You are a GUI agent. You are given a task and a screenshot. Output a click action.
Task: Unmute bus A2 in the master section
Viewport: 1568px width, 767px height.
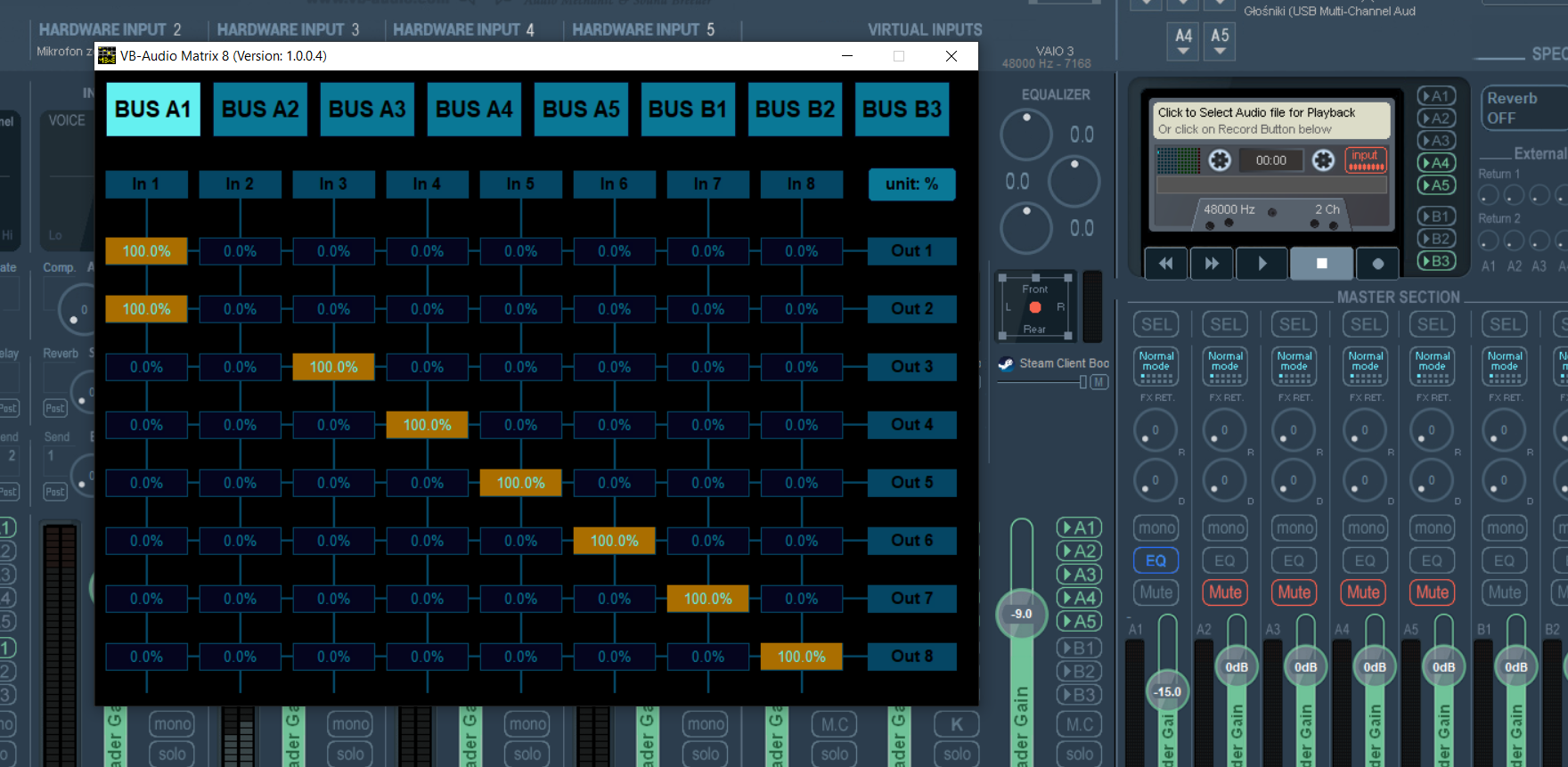(x=1225, y=592)
